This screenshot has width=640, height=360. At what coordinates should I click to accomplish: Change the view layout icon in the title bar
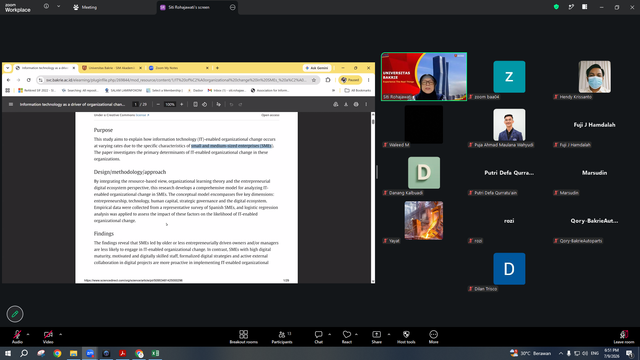(584, 7)
